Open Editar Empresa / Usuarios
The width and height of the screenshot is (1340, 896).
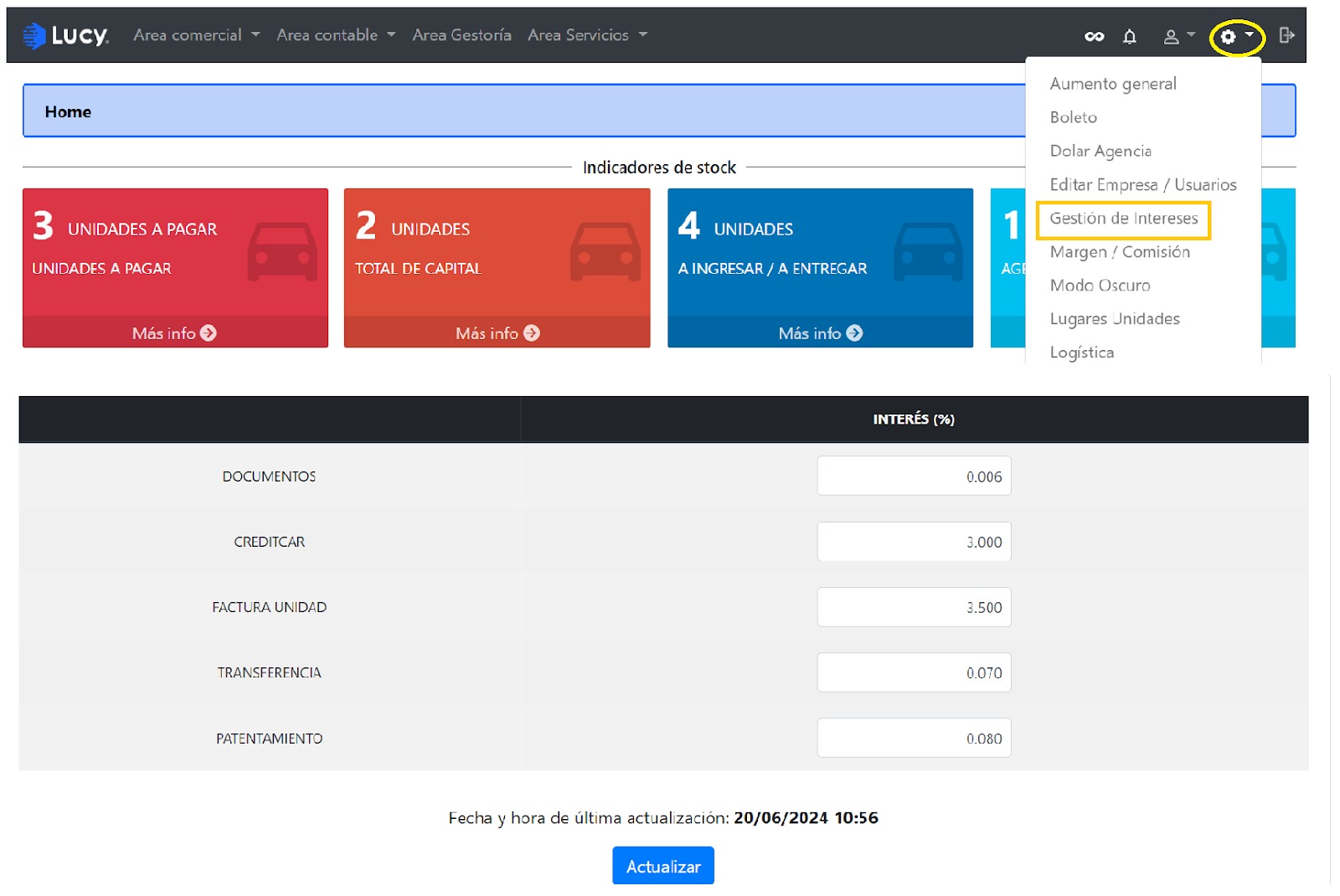click(x=1143, y=184)
